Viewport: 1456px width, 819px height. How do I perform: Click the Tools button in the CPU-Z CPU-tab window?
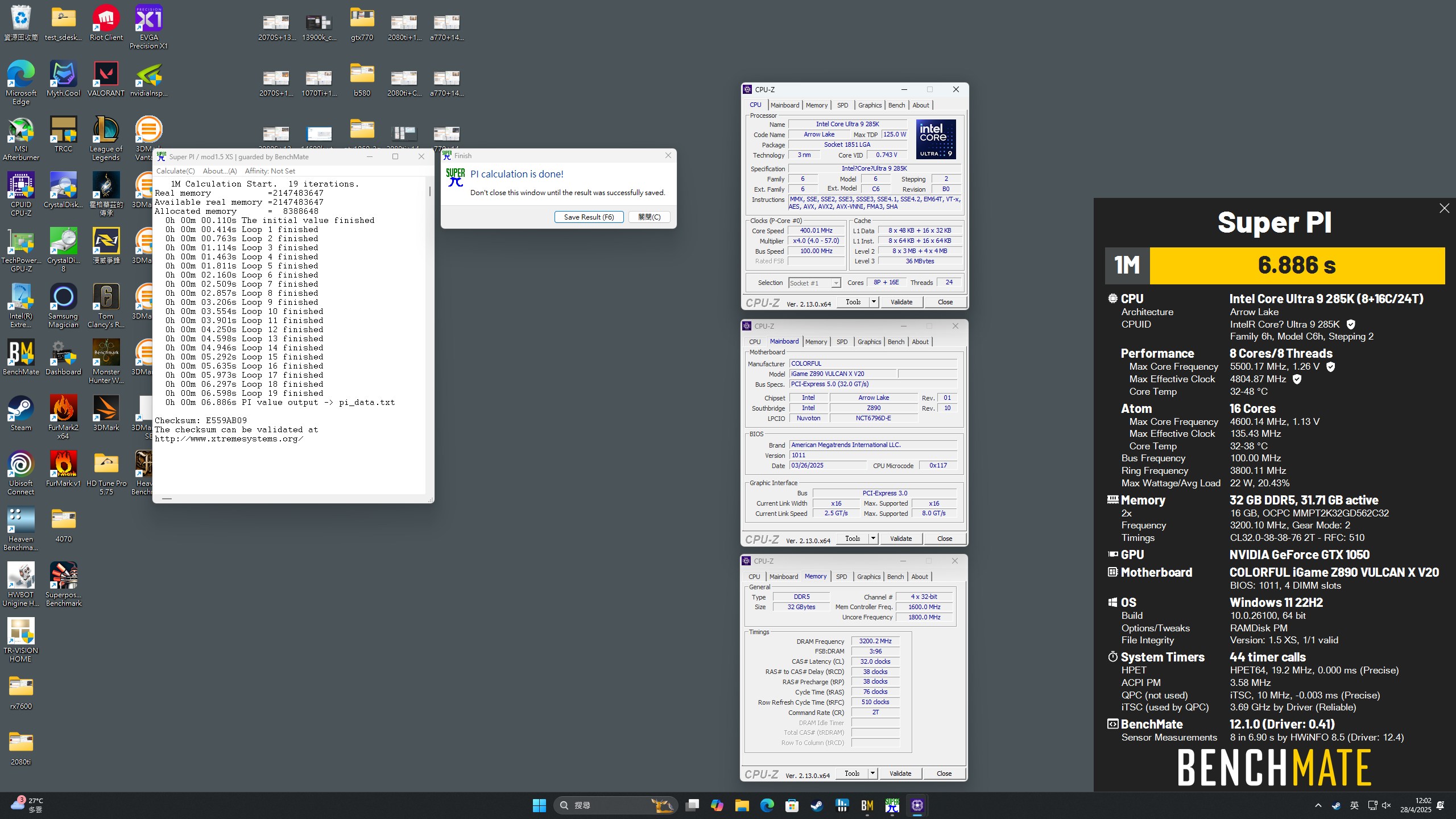tap(853, 302)
